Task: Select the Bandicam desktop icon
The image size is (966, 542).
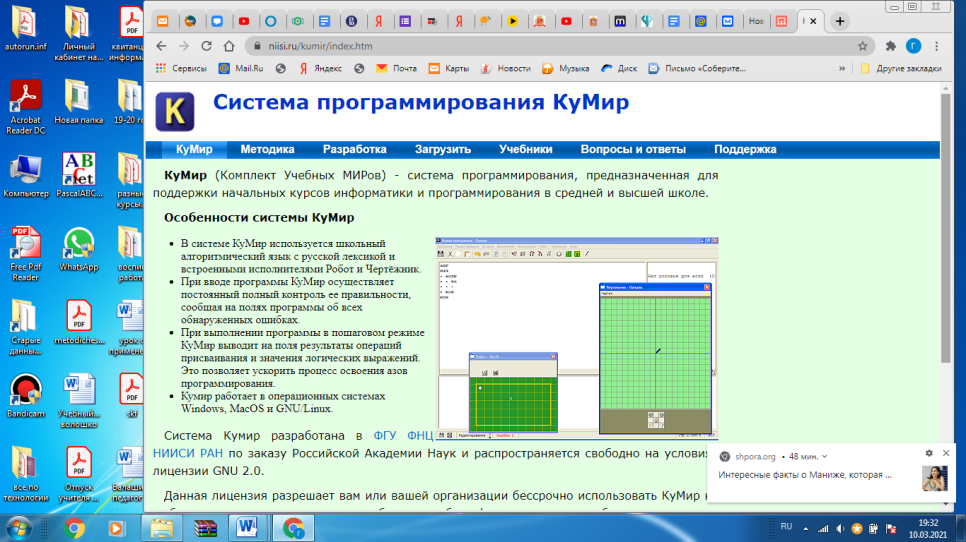Action: (25, 397)
